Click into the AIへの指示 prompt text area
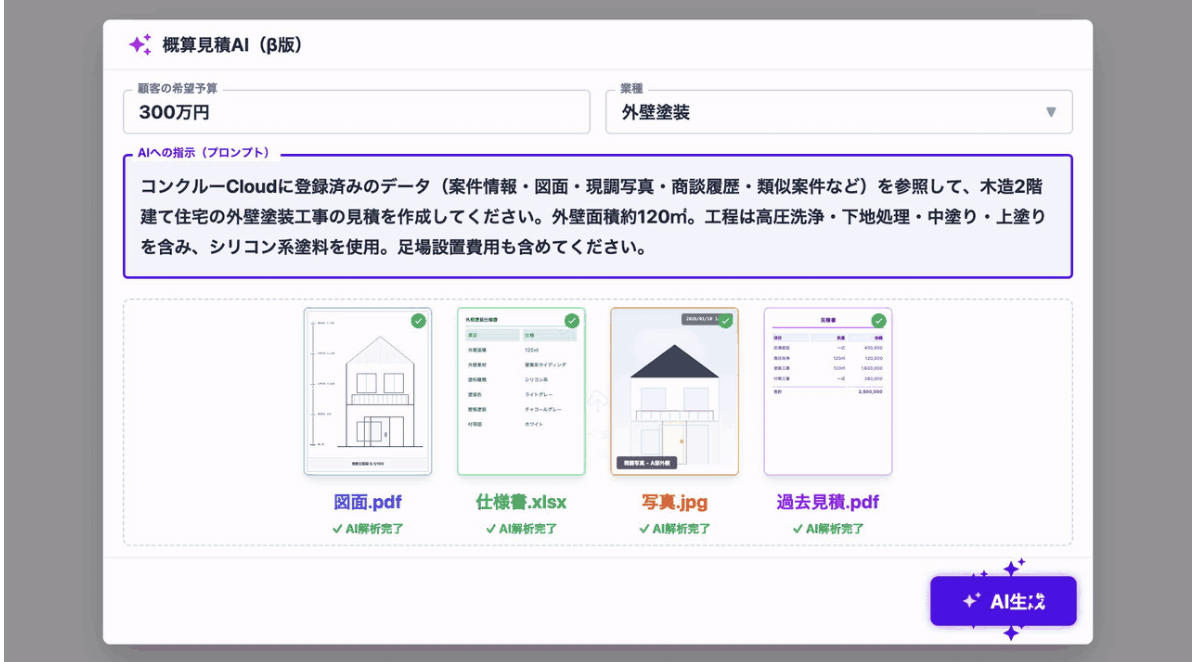Image resolution: width=1192 pixels, height=662 pixels. tap(597, 216)
